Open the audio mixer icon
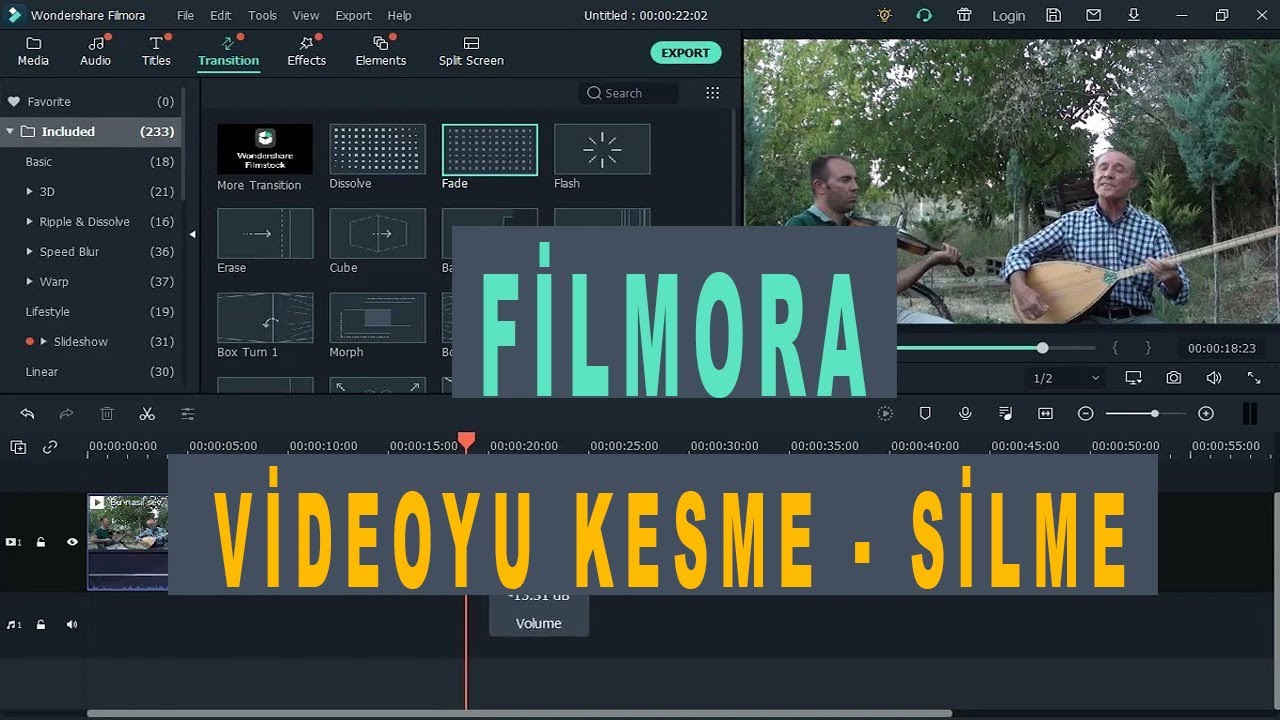The width and height of the screenshot is (1280, 720). click(1005, 413)
